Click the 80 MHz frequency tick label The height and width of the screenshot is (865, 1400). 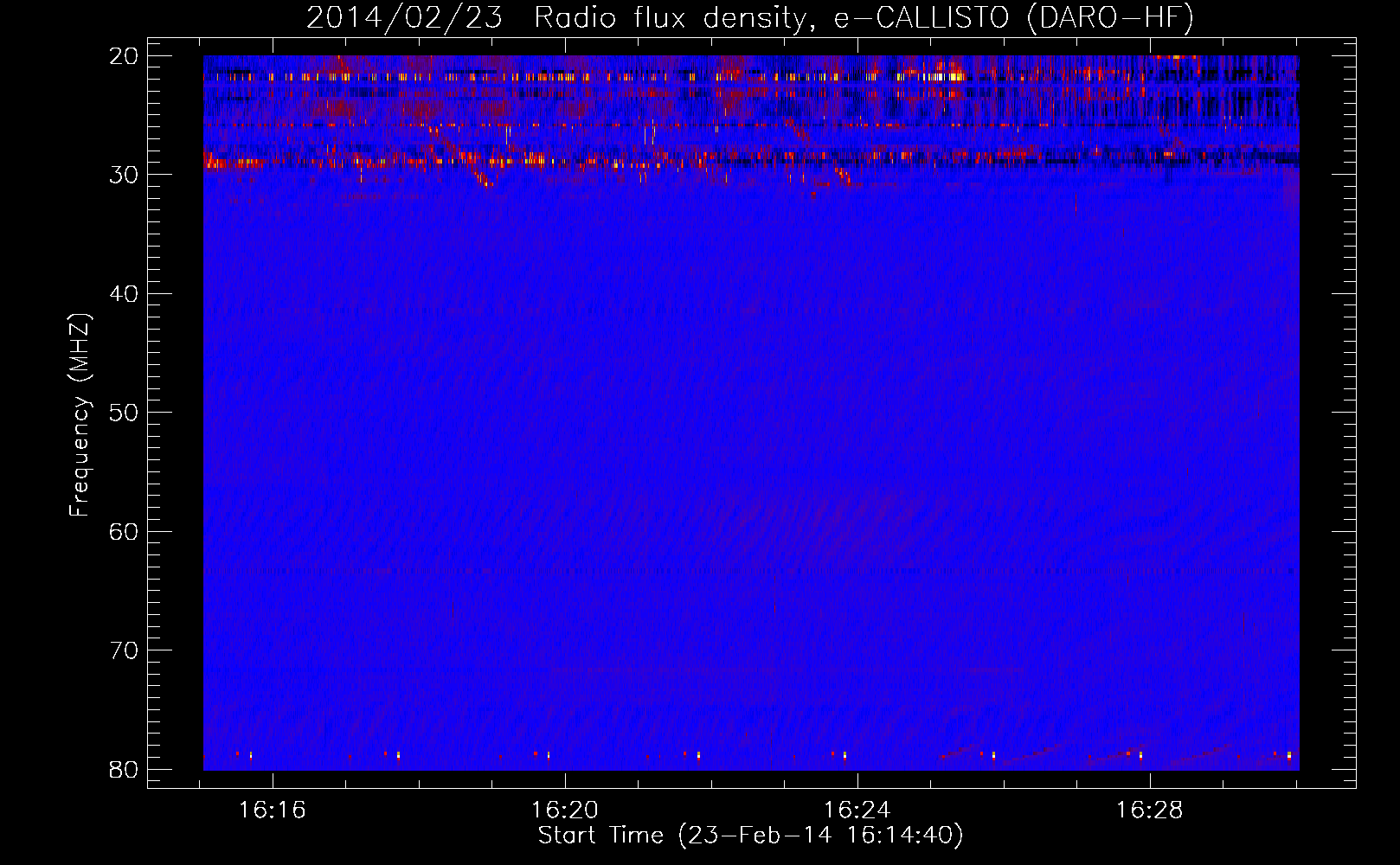124,770
